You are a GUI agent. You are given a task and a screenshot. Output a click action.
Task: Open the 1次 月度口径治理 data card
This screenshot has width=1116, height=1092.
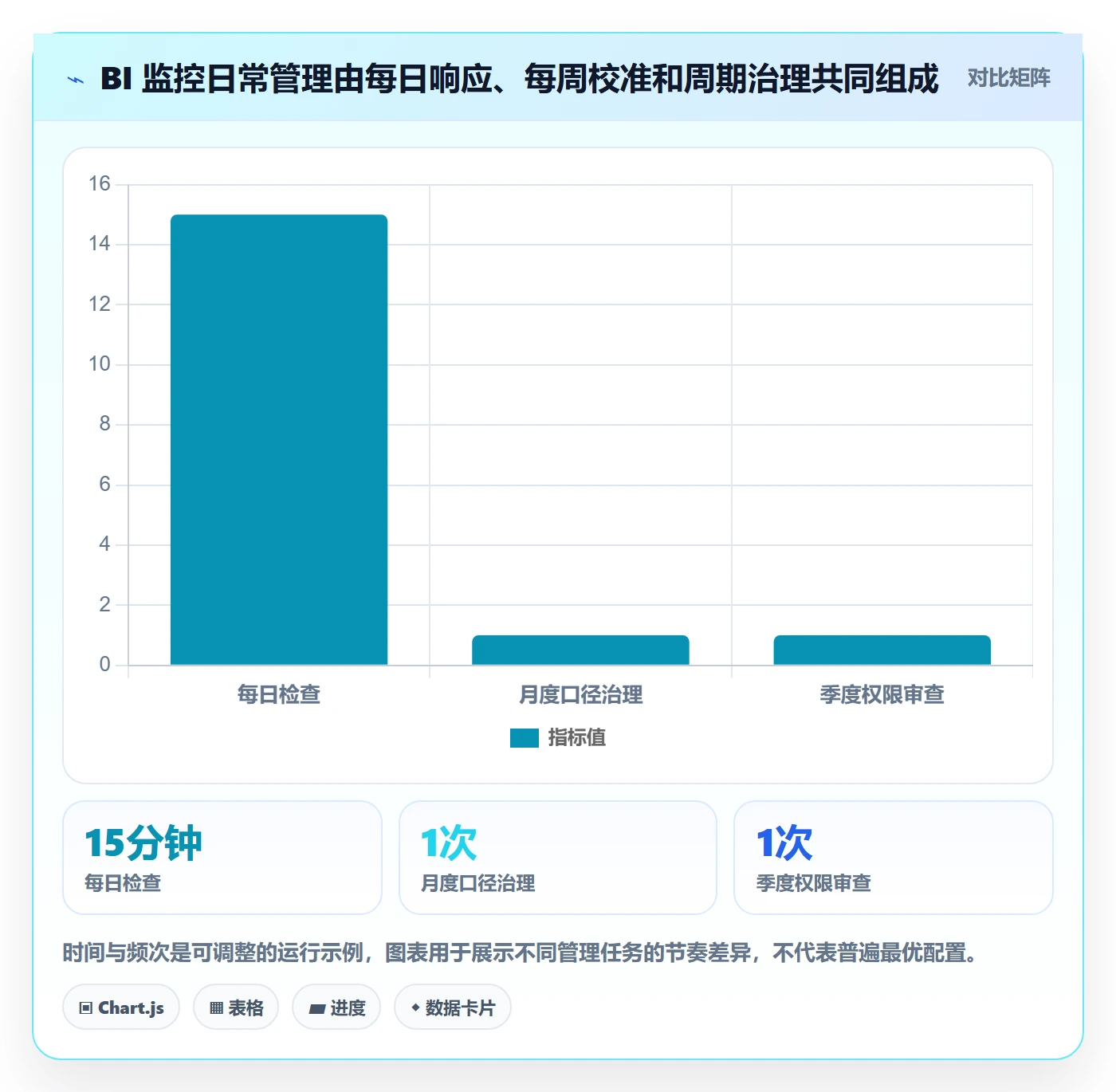point(558,858)
